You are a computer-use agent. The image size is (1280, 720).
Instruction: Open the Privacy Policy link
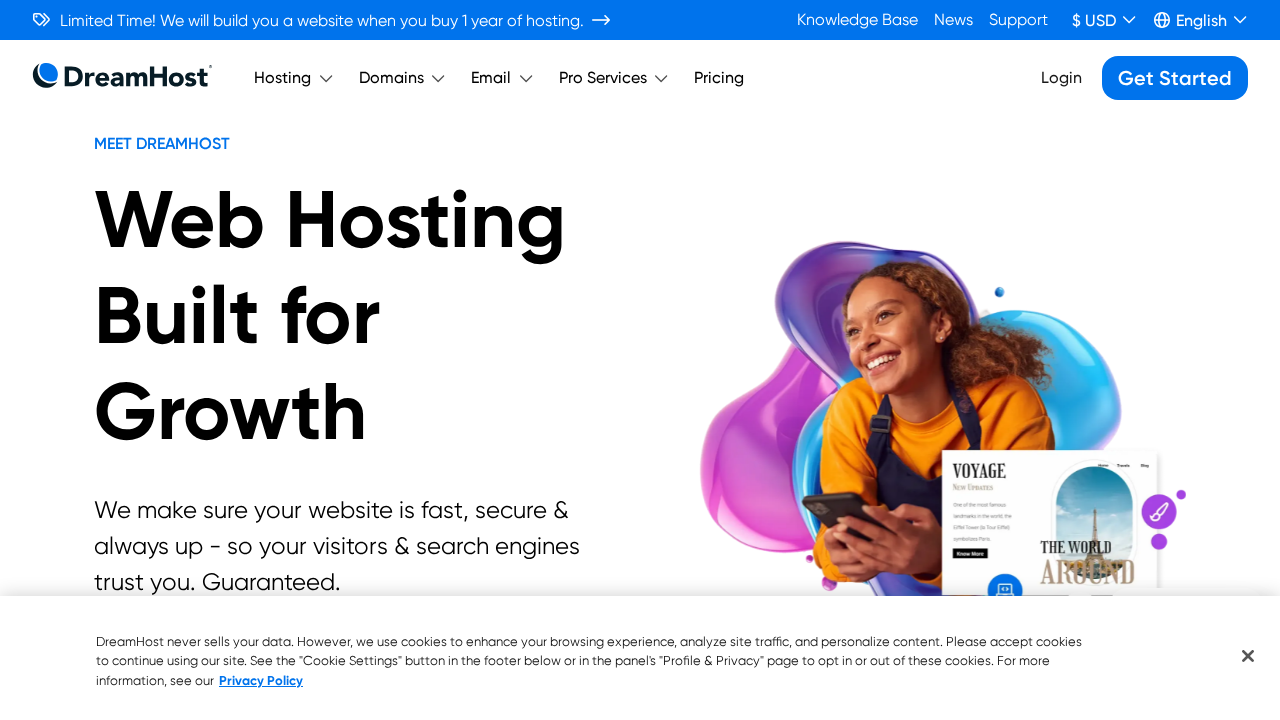click(x=260, y=681)
